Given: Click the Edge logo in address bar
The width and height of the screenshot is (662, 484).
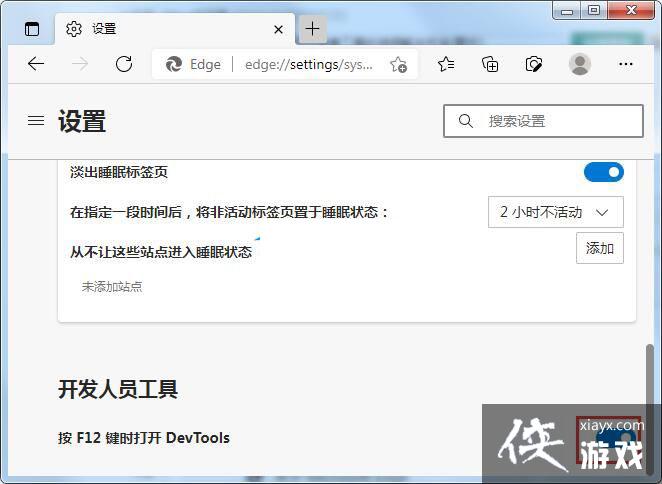Looking at the screenshot, I should tap(174, 64).
